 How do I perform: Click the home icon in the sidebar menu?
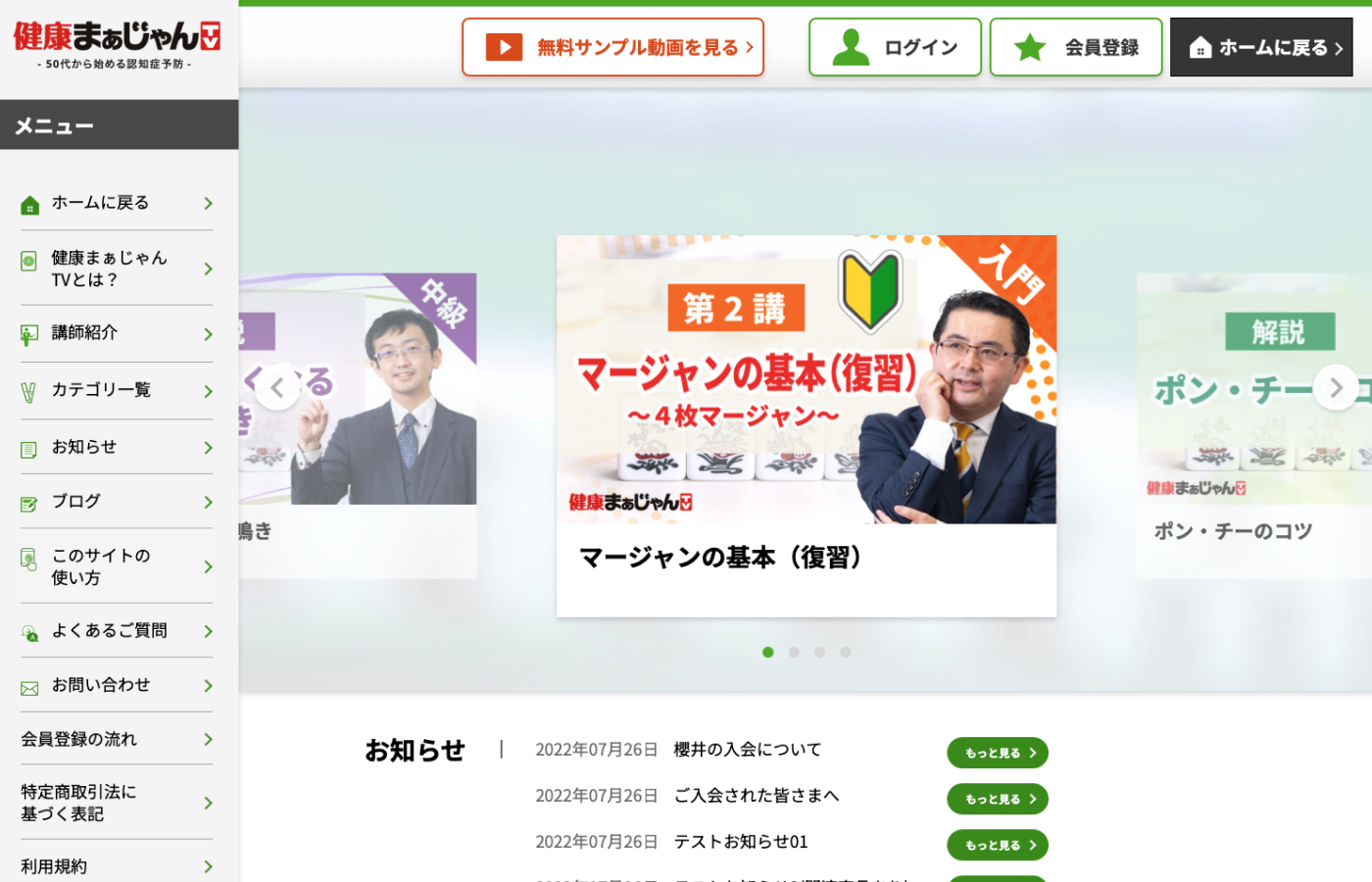pos(27,203)
